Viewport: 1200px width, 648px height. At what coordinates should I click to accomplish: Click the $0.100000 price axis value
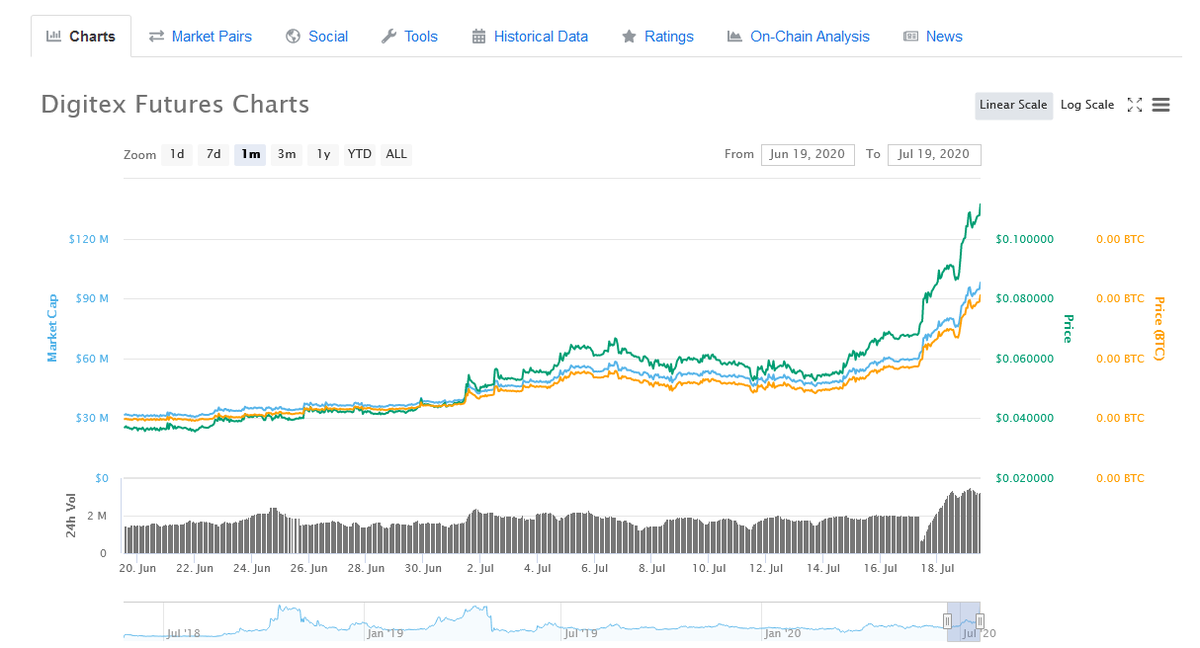tap(1025, 239)
